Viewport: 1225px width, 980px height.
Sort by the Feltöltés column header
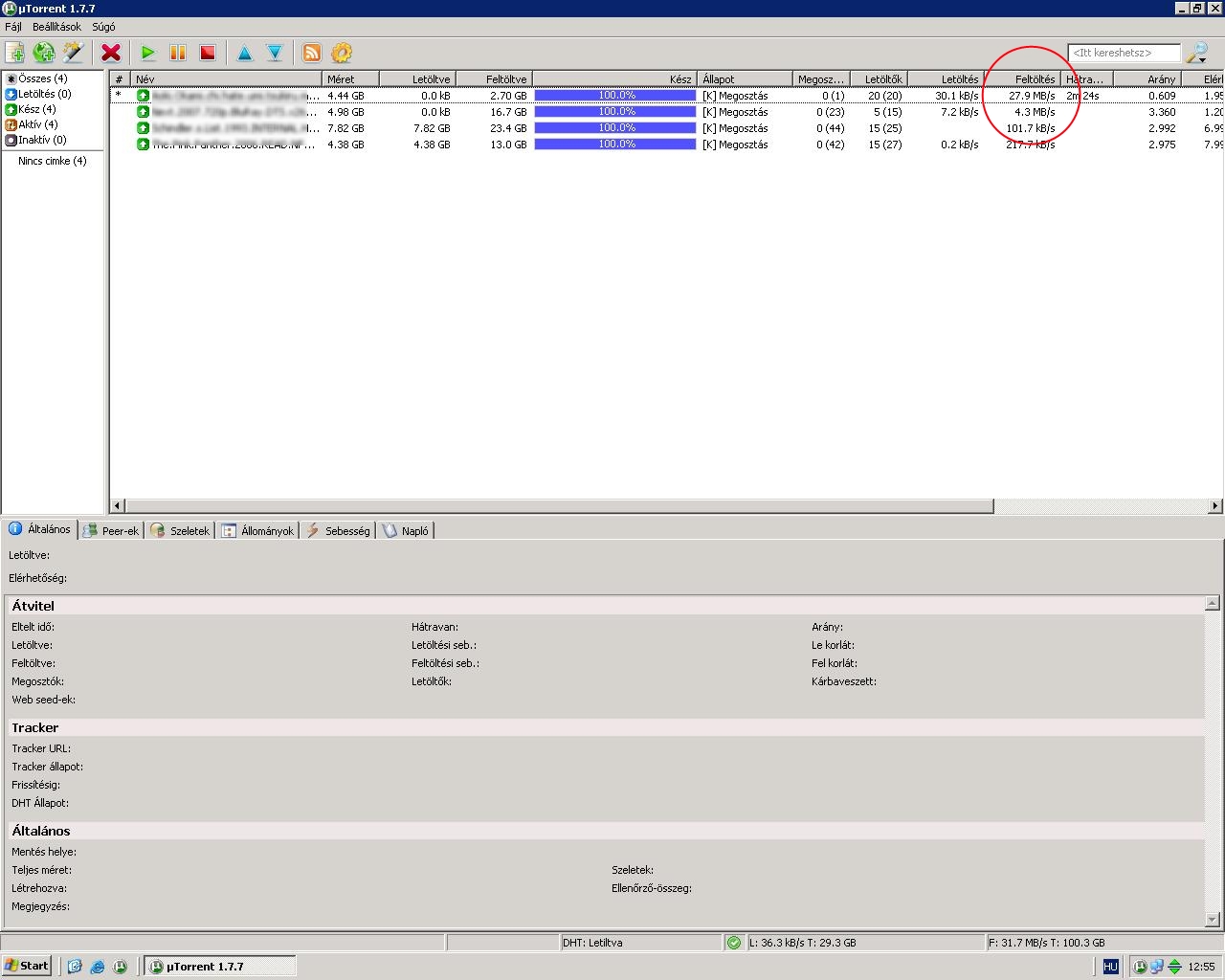click(1022, 79)
